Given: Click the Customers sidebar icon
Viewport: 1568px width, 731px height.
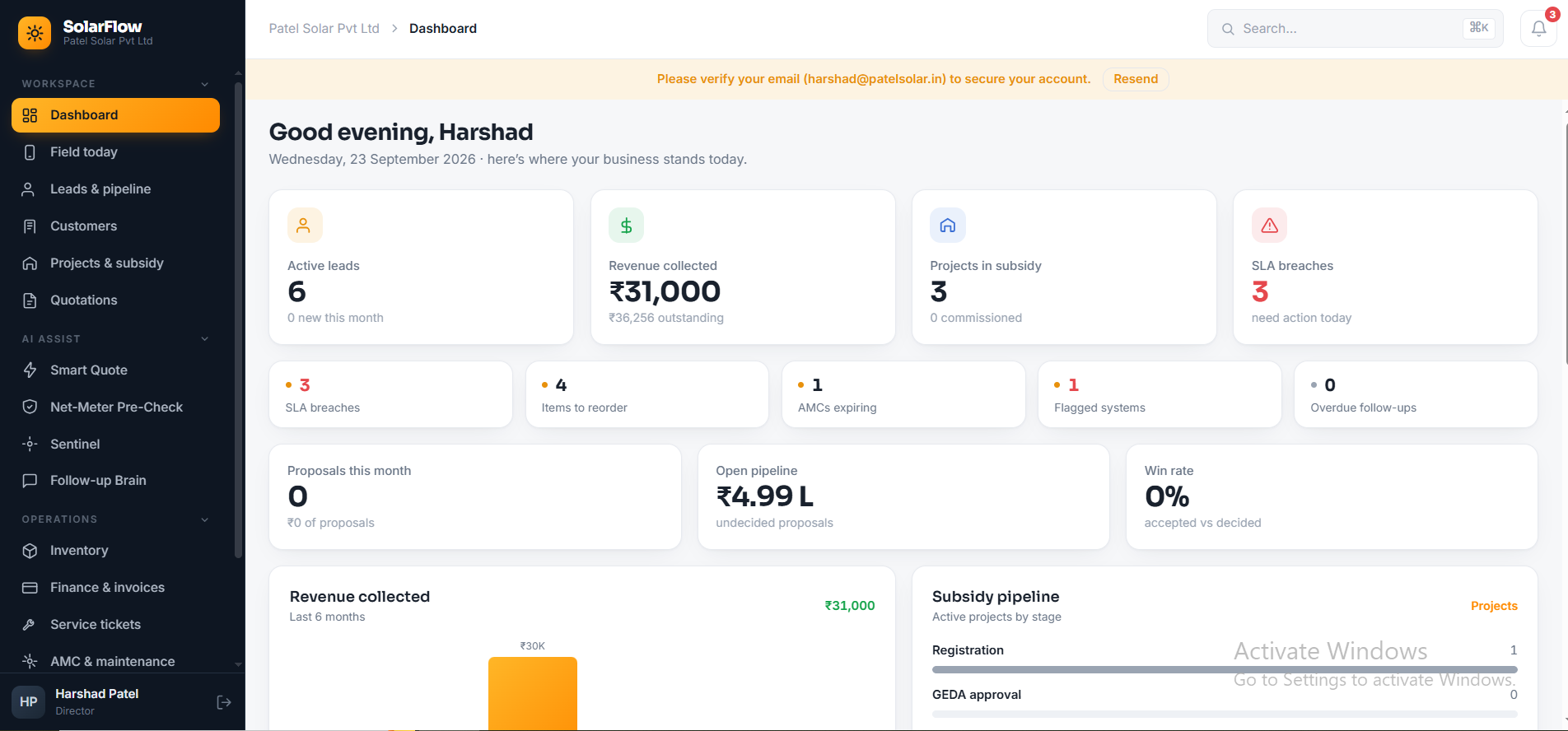Looking at the screenshot, I should (30, 226).
